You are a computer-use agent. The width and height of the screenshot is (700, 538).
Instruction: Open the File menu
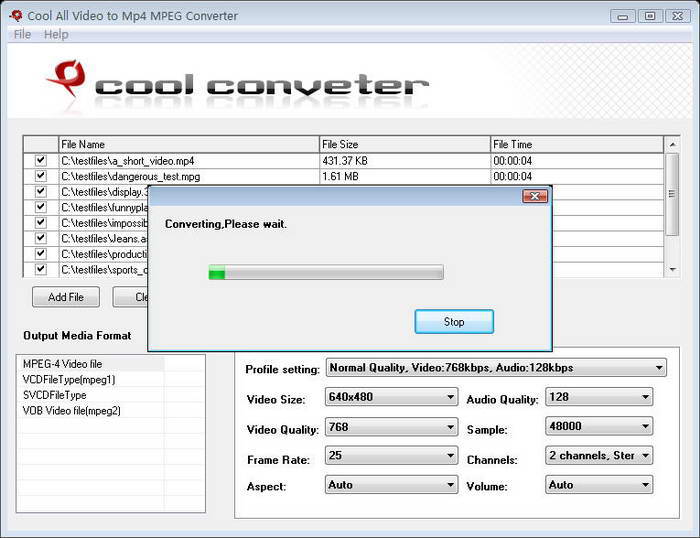[22, 34]
